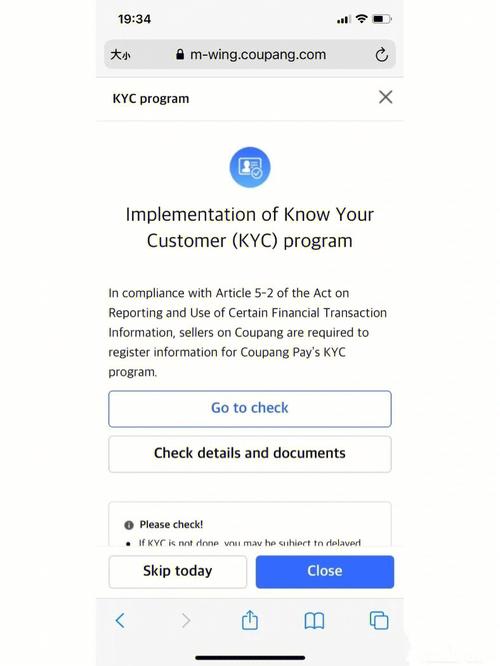Tap the m-wing.coupang.com address field
500x666 pixels.
pyautogui.click(x=250, y=54)
